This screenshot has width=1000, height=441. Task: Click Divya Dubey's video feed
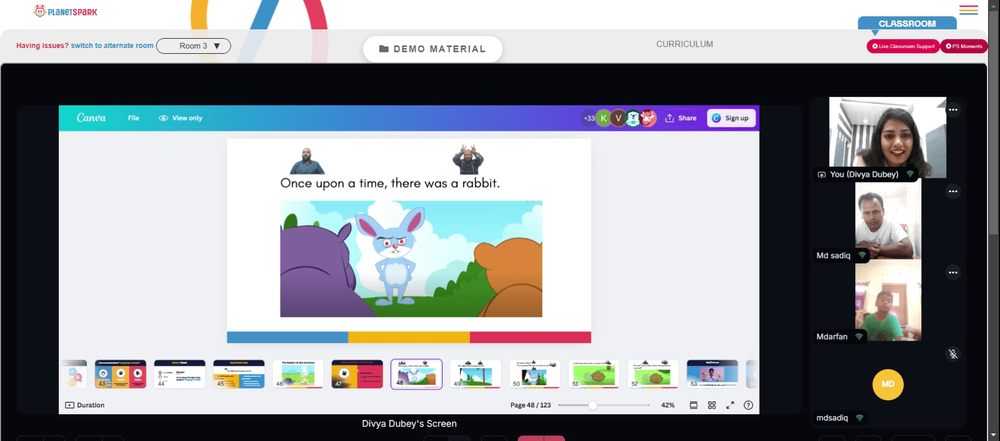tap(887, 137)
